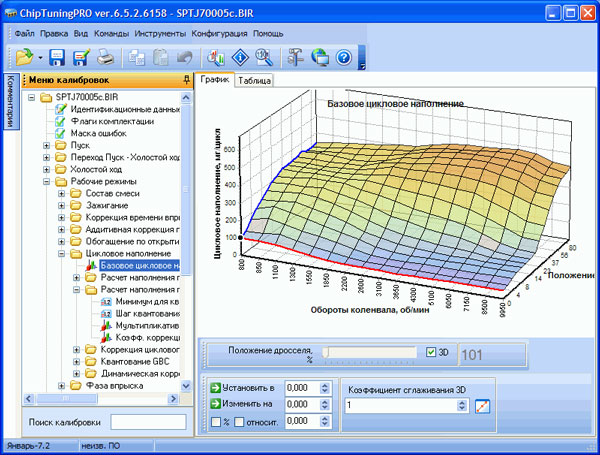This screenshot has width=600, height=455.
Task: Expand the Холостой ход folder
Action: click(x=47, y=170)
